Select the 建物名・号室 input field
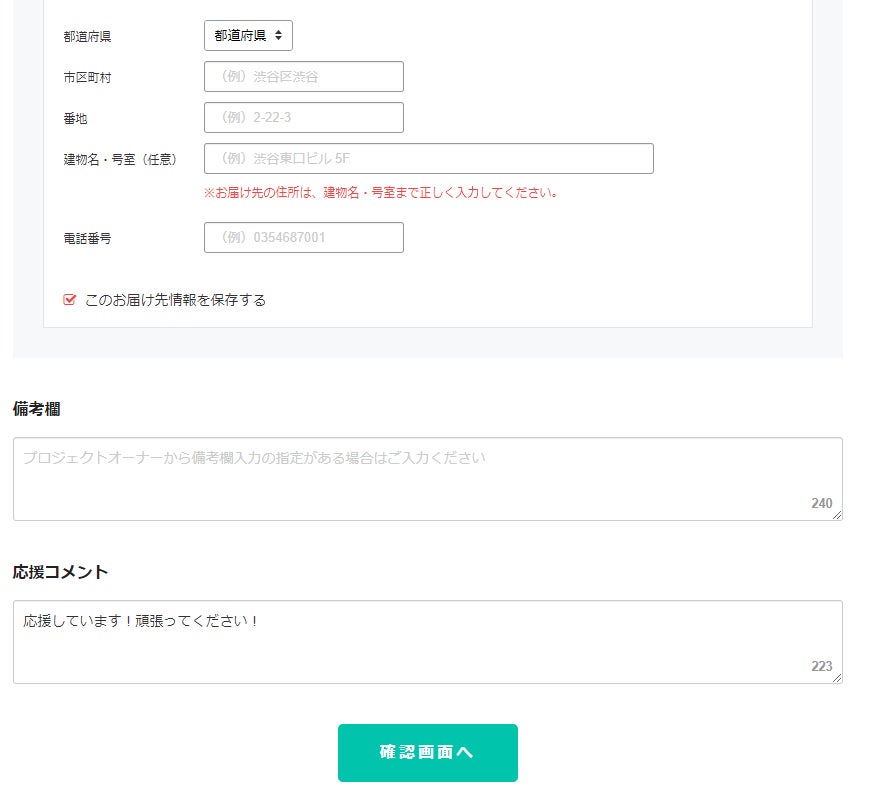888x802 pixels. coord(428,159)
